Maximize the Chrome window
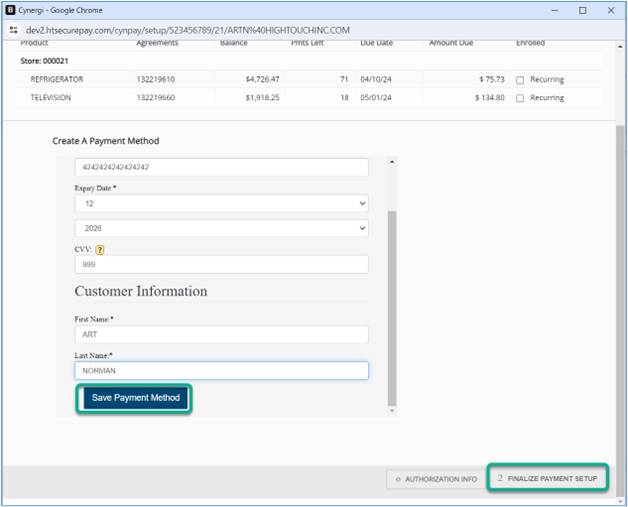This screenshot has width=628, height=507. 583,10
